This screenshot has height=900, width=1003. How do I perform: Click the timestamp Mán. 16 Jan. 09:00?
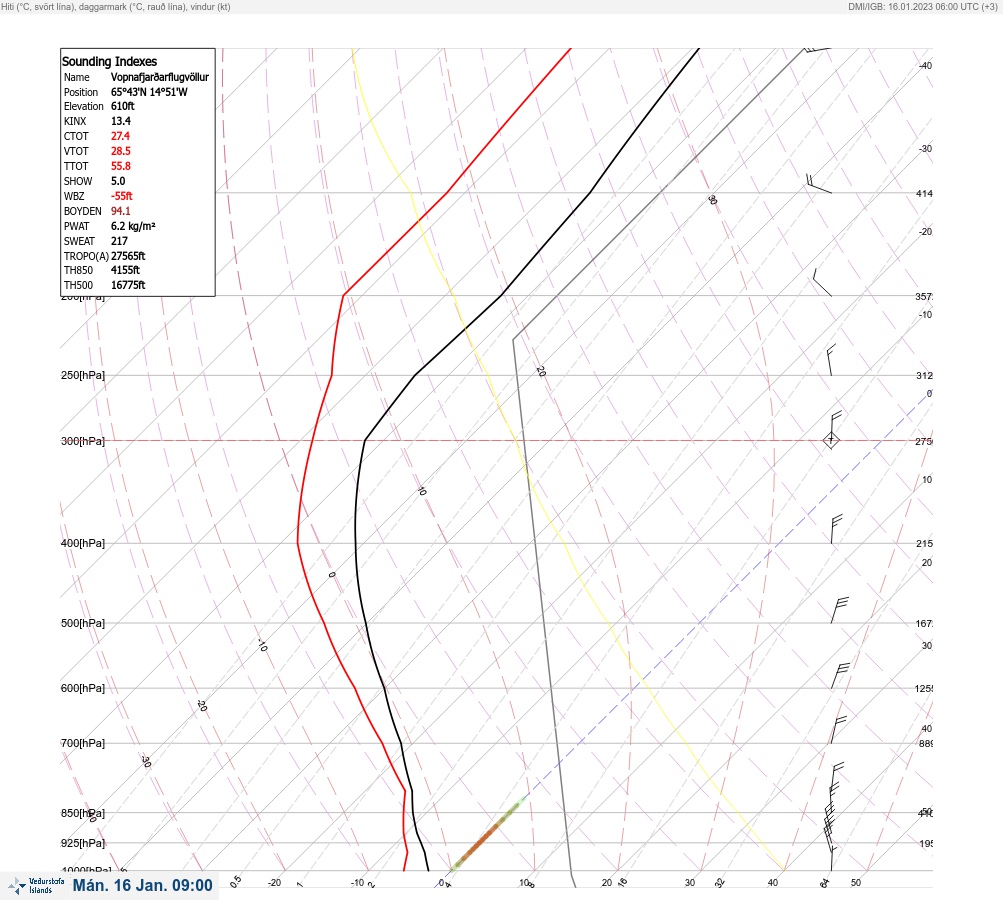click(x=143, y=885)
